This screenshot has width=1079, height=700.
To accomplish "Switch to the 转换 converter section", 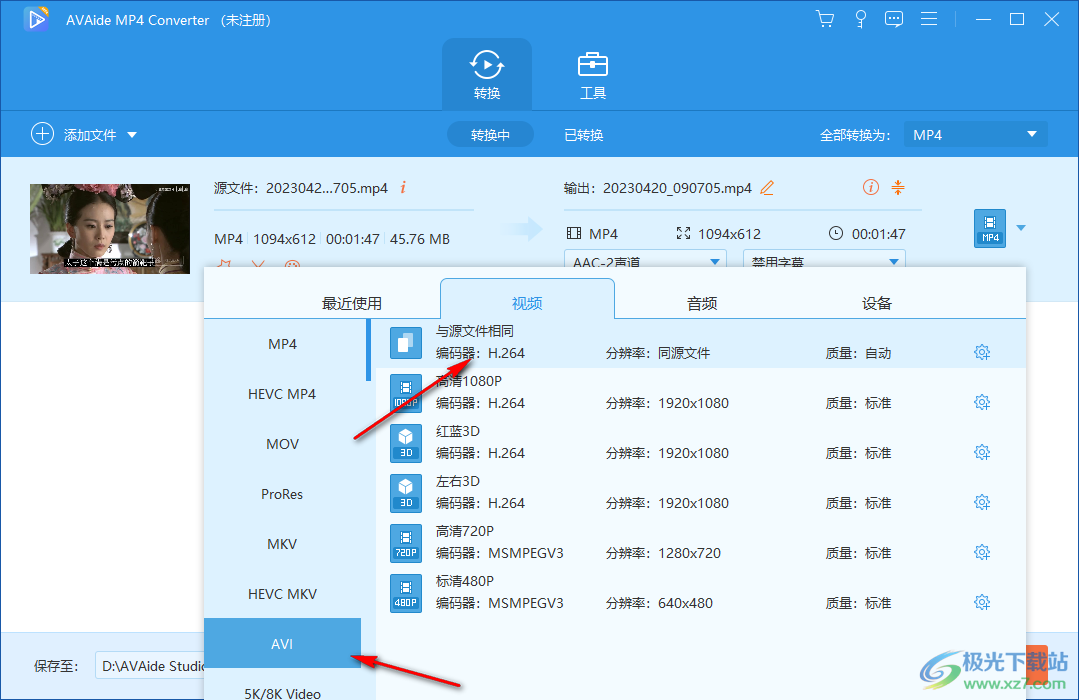I will tap(487, 74).
